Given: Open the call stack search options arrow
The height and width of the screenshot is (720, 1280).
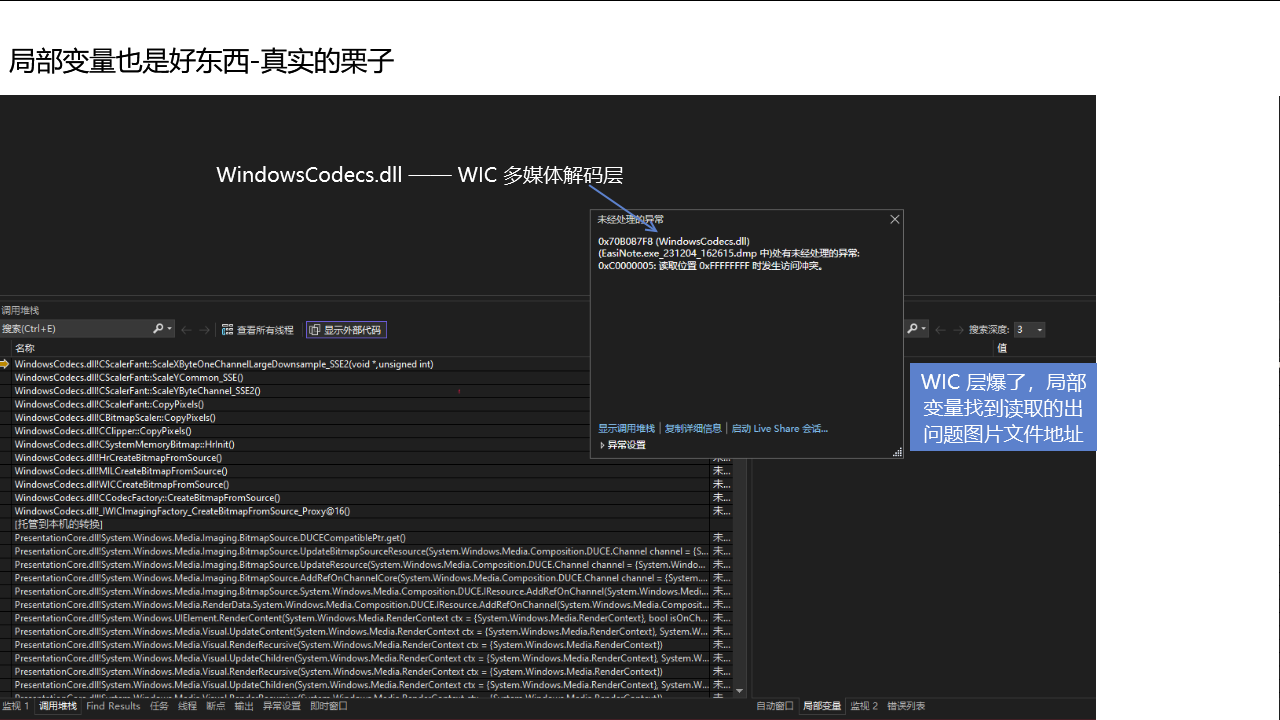Looking at the screenshot, I should pos(170,330).
